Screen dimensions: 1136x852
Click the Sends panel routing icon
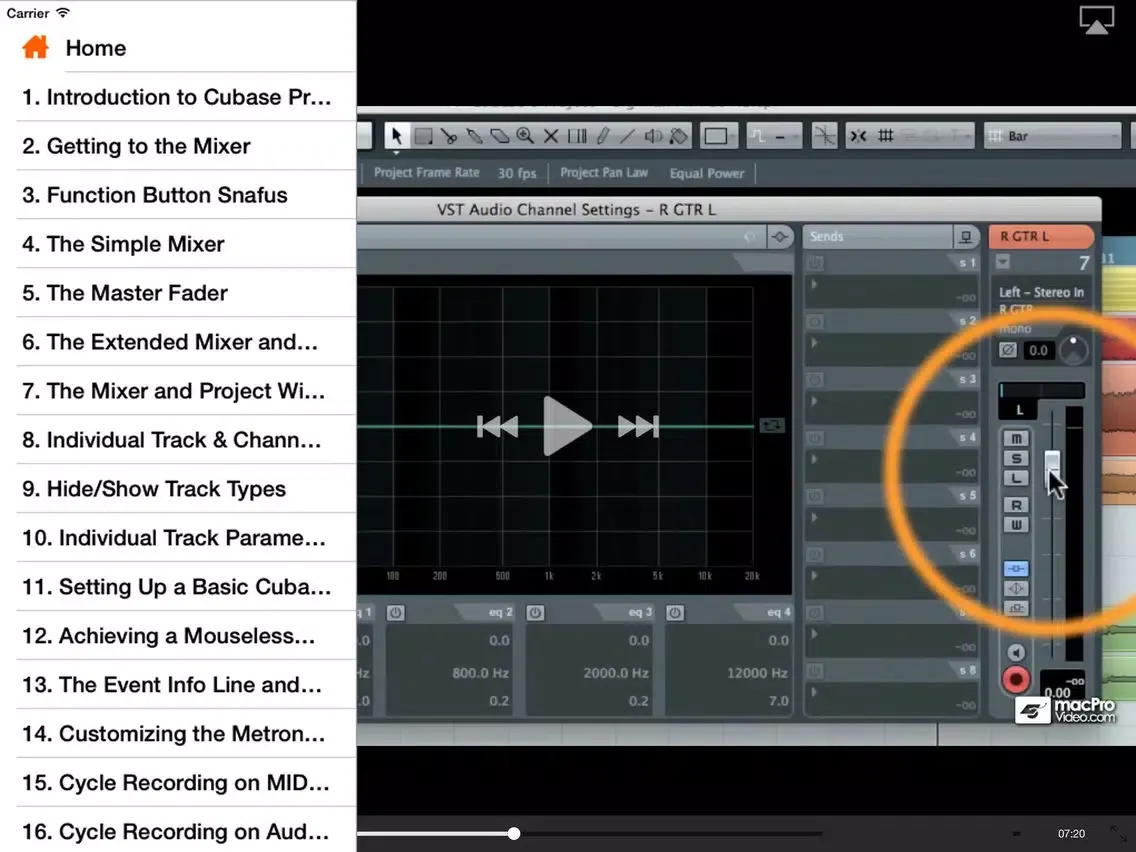[x=965, y=237]
